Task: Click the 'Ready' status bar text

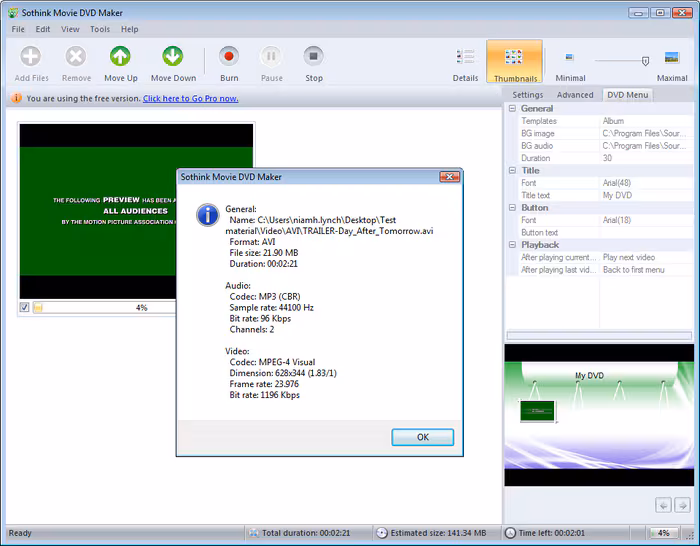Action: coord(20,533)
